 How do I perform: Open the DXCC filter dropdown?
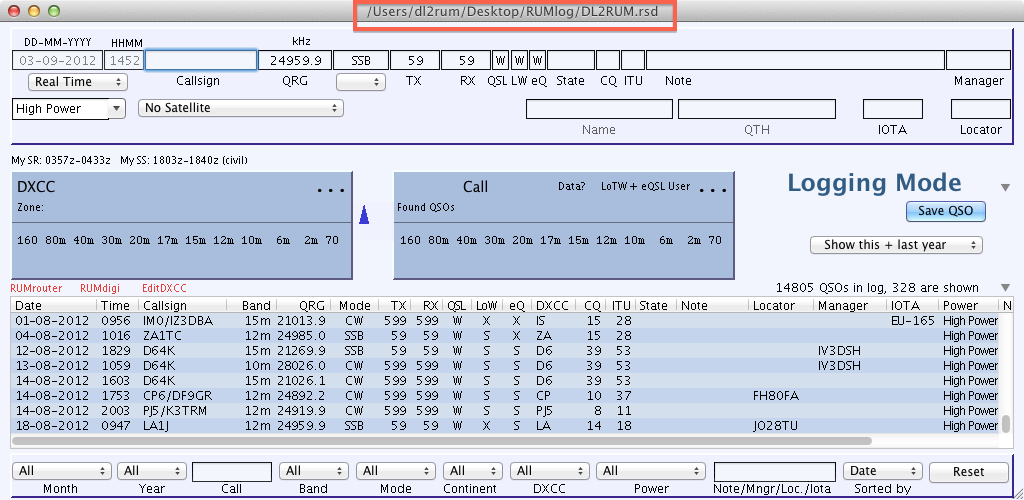click(550, 471)
